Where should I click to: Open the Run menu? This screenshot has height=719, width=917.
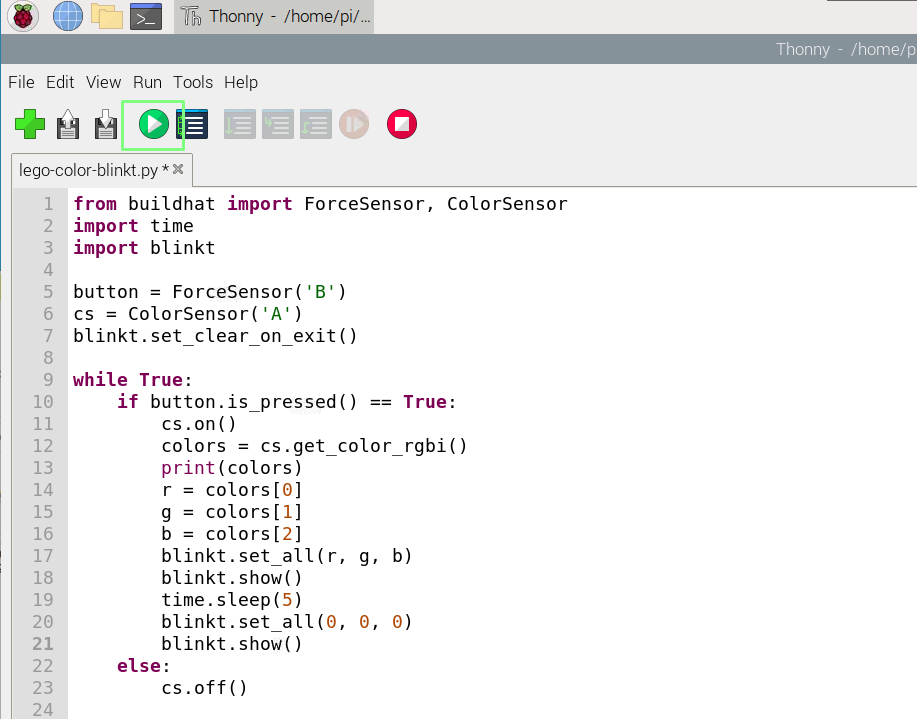[146, 82]
